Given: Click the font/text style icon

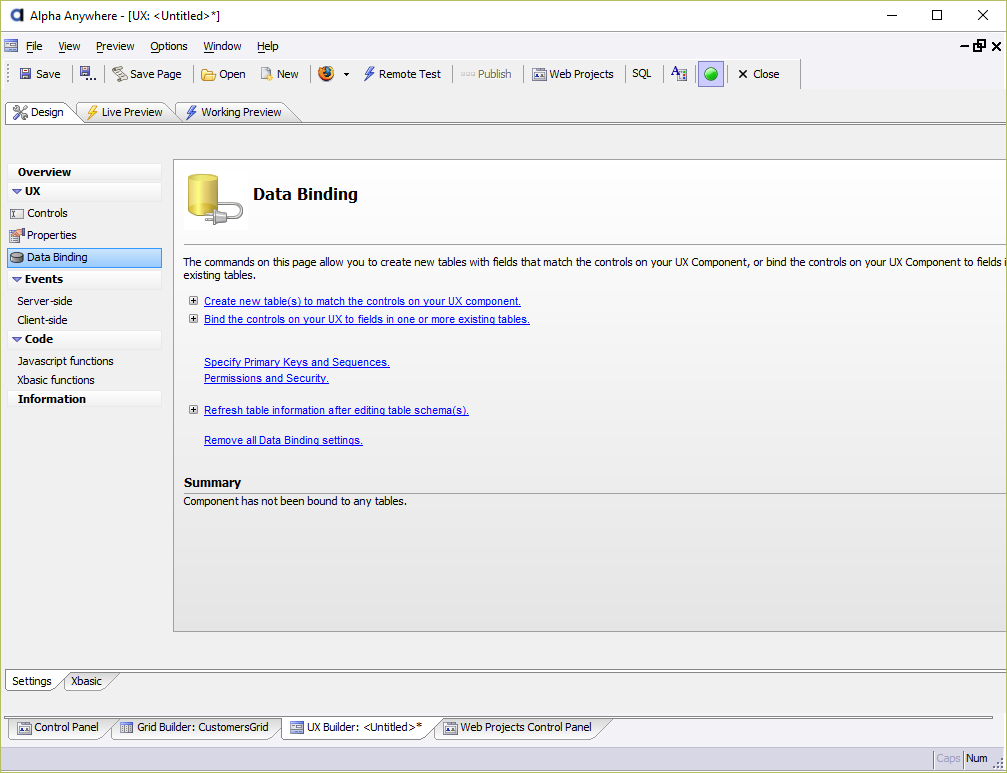Looking at the screenshot, I should pyautogui.click(x=679, y=74).
